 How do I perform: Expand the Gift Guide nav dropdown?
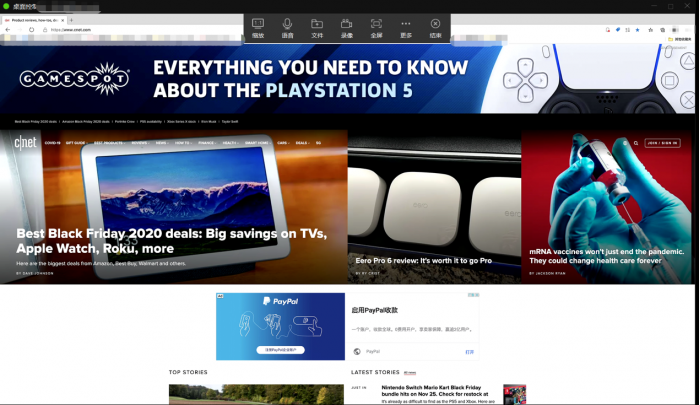(x=76, y=143)
